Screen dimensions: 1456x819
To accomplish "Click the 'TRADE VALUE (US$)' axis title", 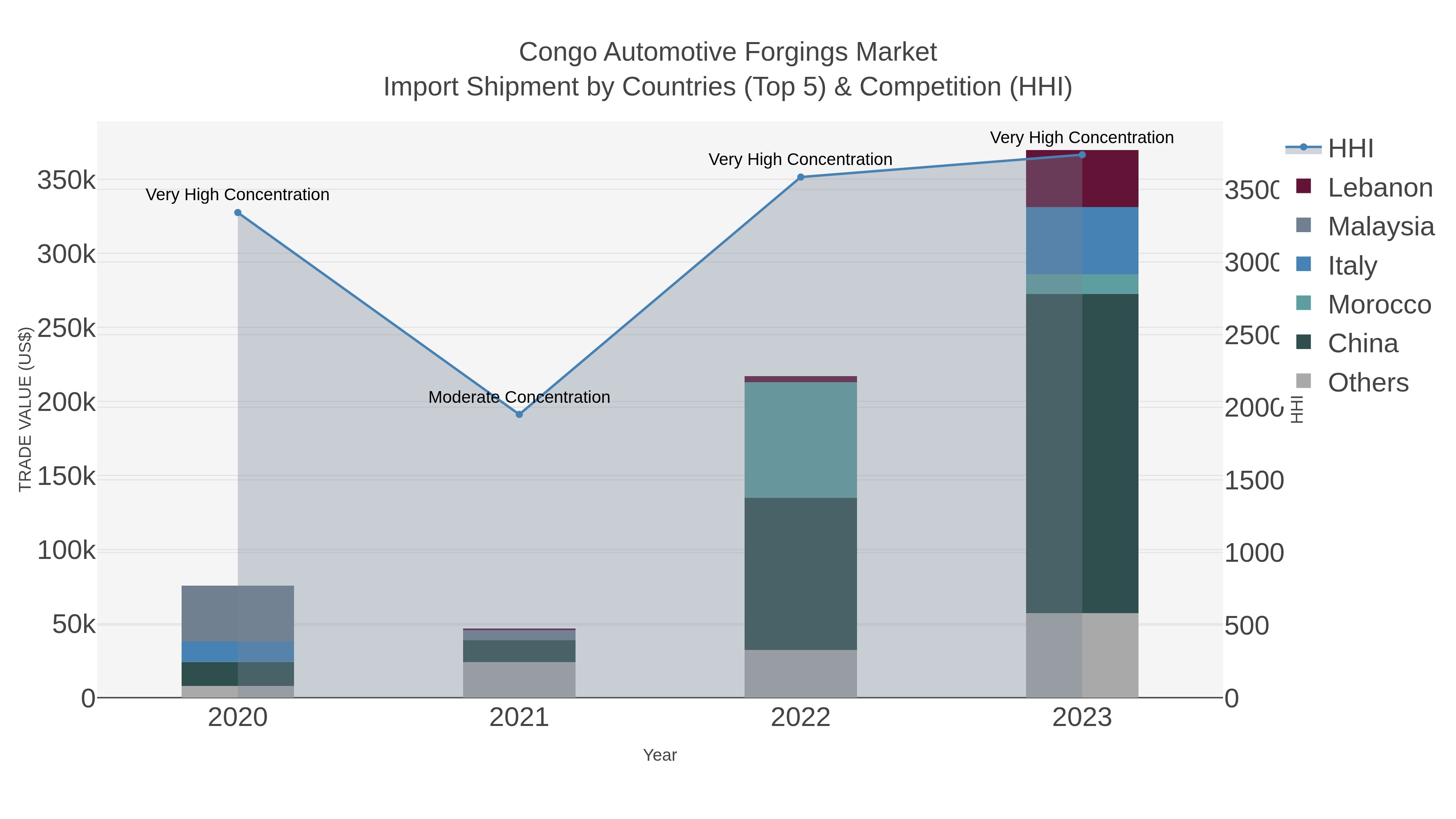I will 25,409.
